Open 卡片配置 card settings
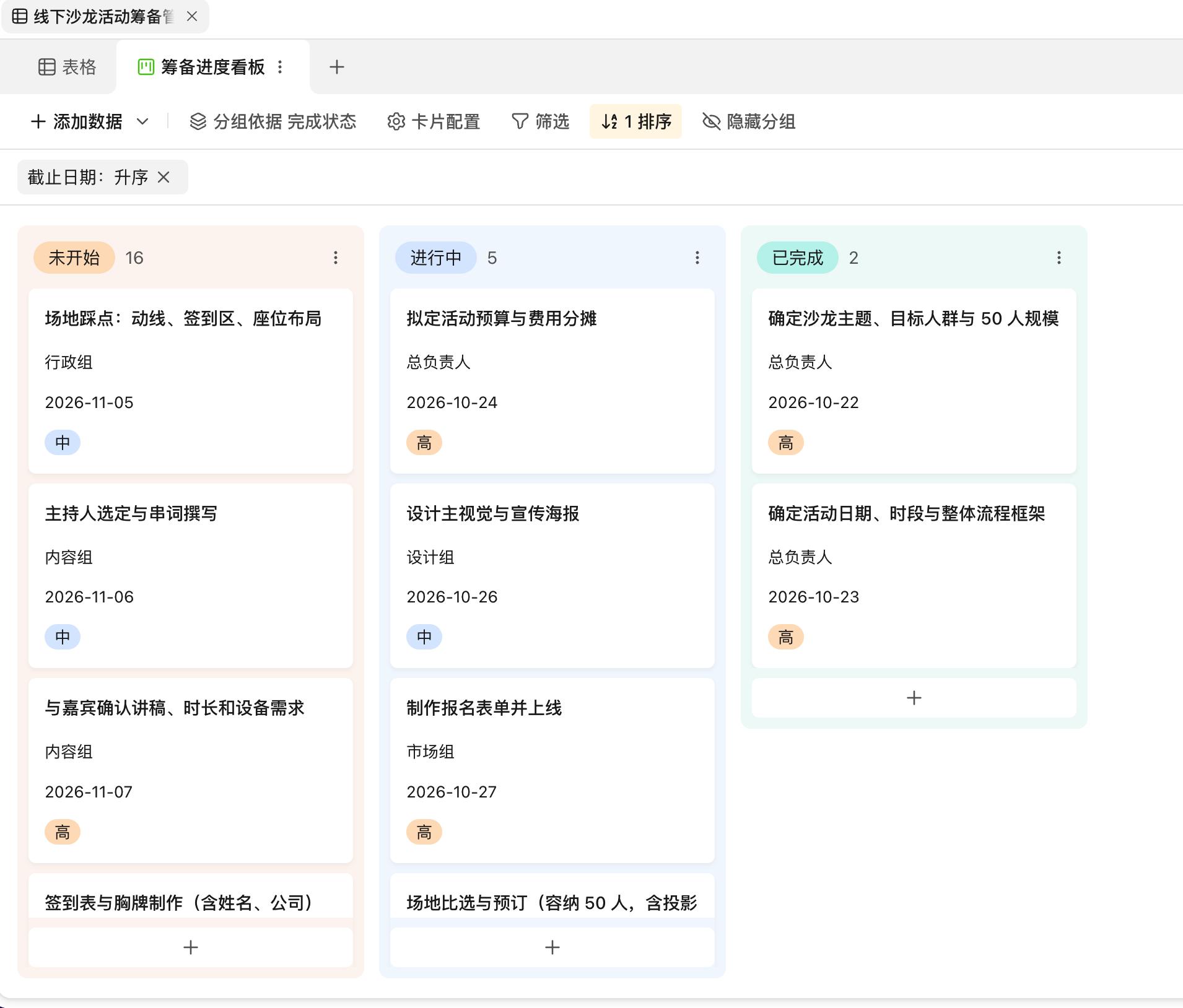 coord(434,121)
